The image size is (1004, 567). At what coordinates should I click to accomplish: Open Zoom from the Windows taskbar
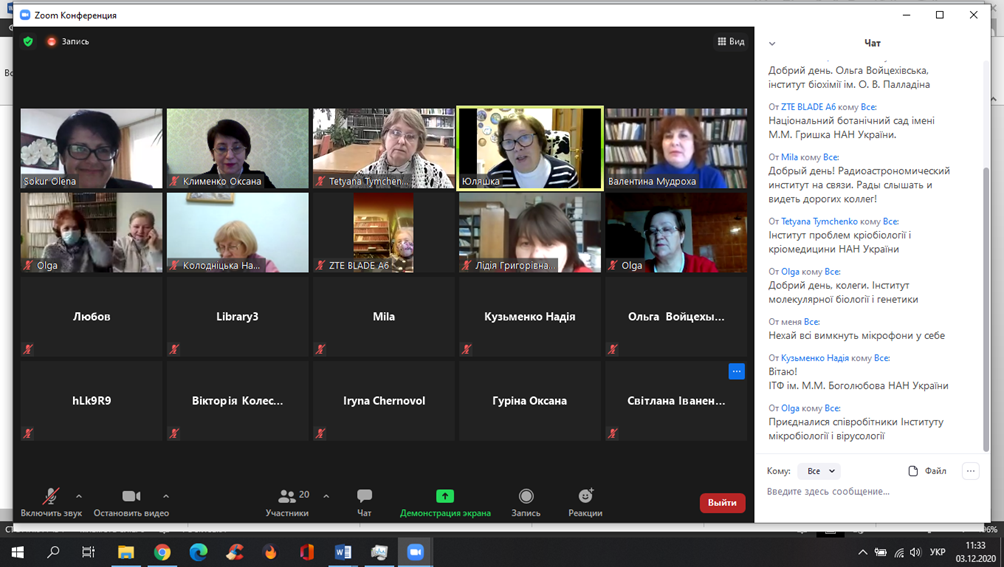415,552
